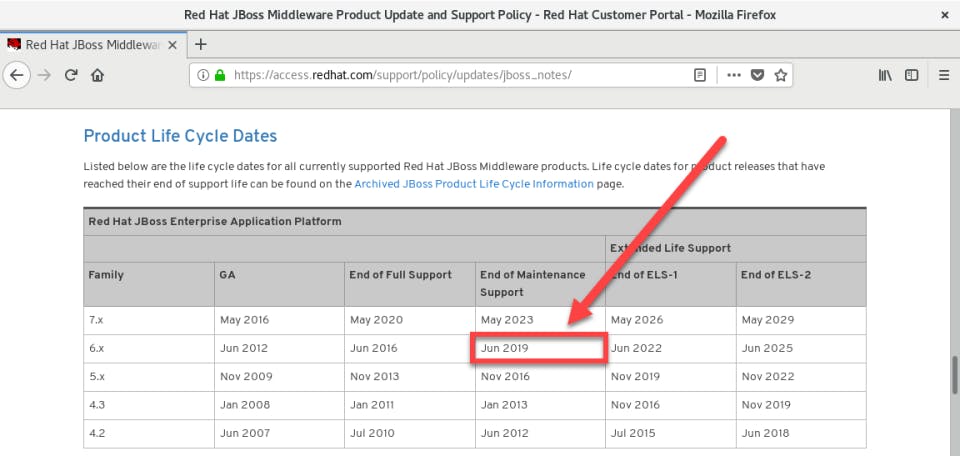Reload the current page
The height and width of the screenshot is (456, 960).
[x=71, y=75]
